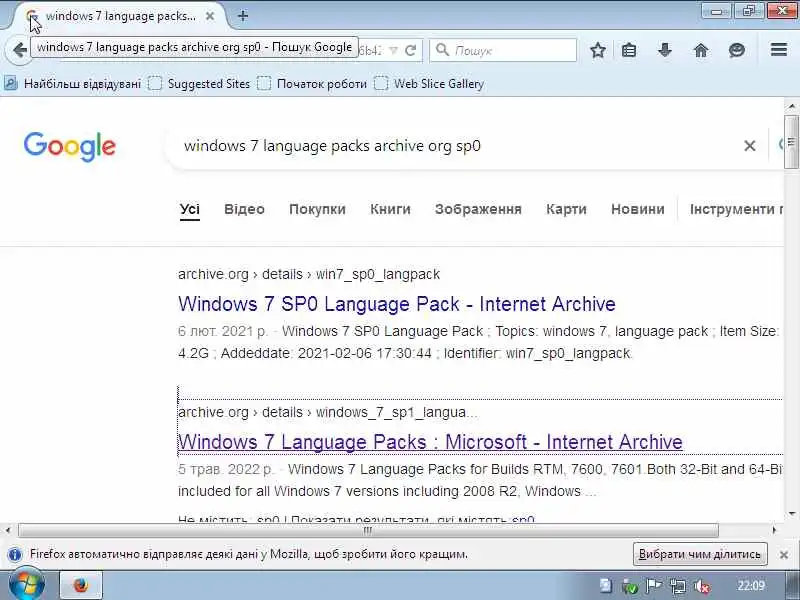The image size is (800, 600).
Task: Click the vertical scrollbar up arrow
Action: [x=791, y=106]
